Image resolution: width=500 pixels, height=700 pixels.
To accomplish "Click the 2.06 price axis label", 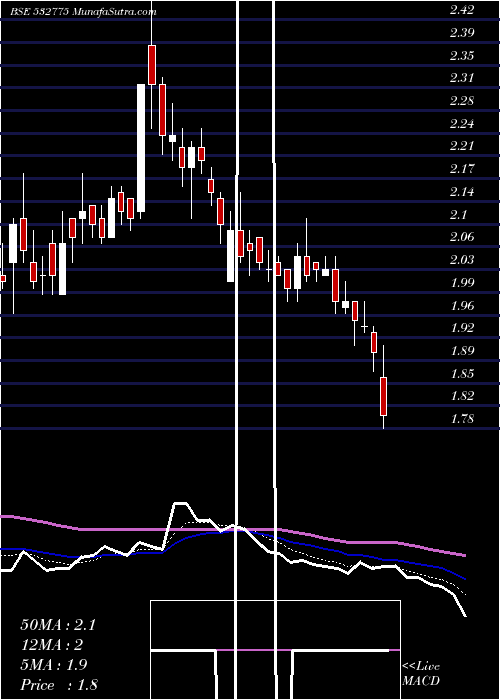I will pos(462,237).
